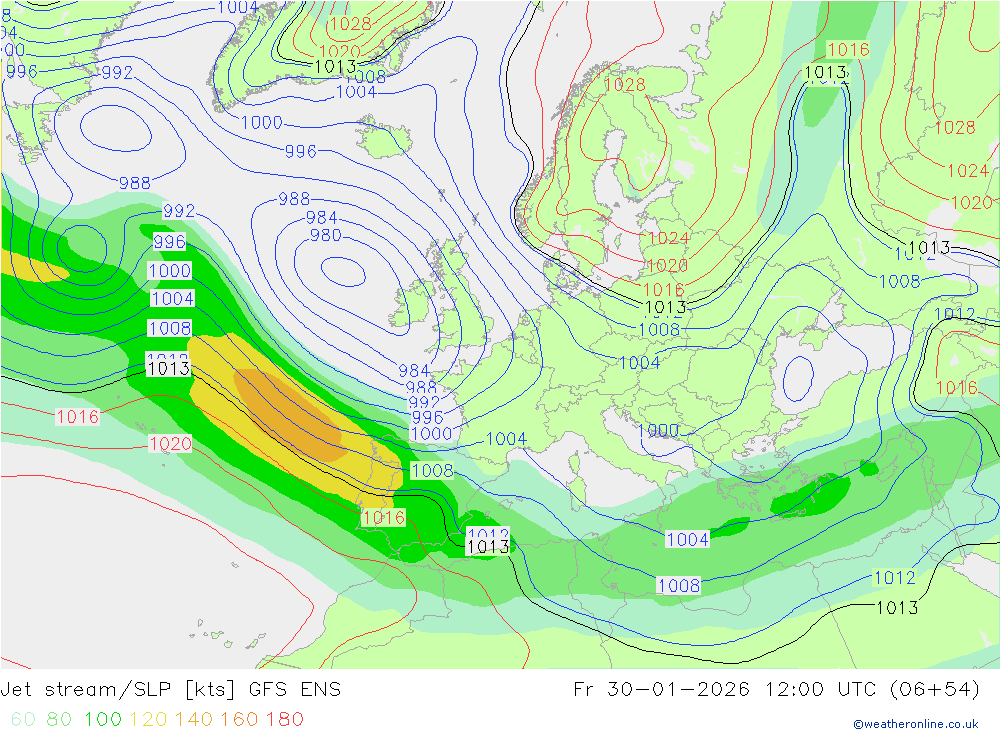Image resolution: width=1000 pixels, height=733 pixels.
Task: Select the green 100 kts legend value
Action: point(103,719)
